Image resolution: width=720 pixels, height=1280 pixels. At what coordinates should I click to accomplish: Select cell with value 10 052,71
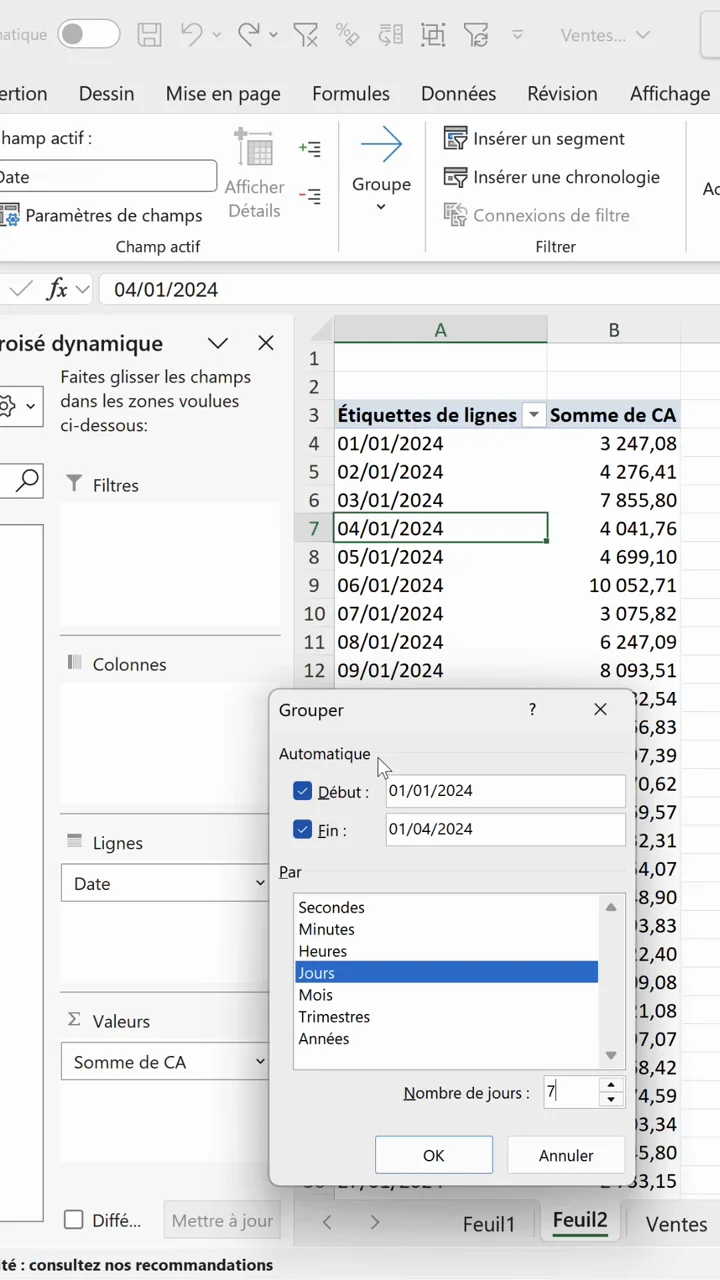point(614,585)
